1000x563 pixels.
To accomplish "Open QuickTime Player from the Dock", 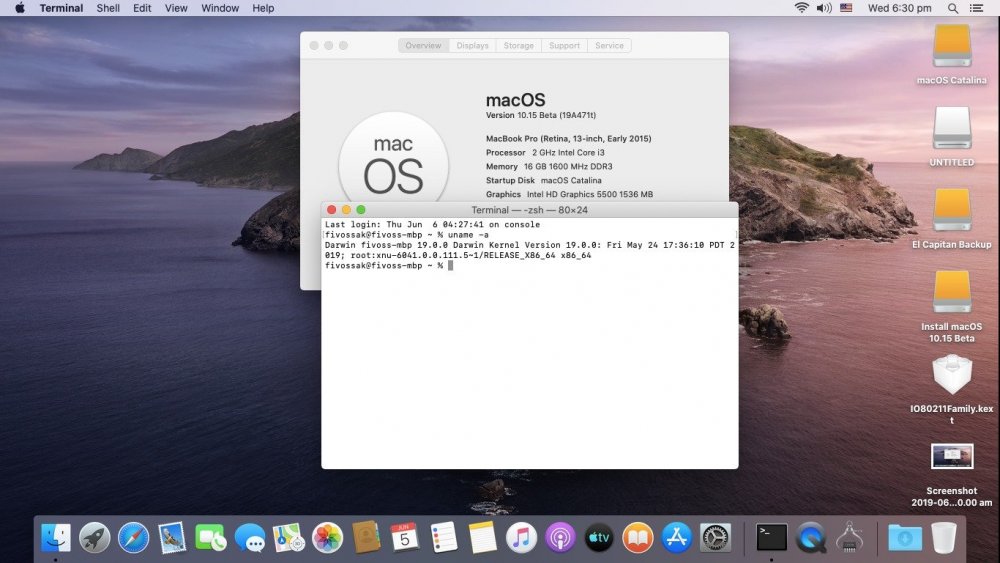I will pyautogui.click(x=811, y=537).
